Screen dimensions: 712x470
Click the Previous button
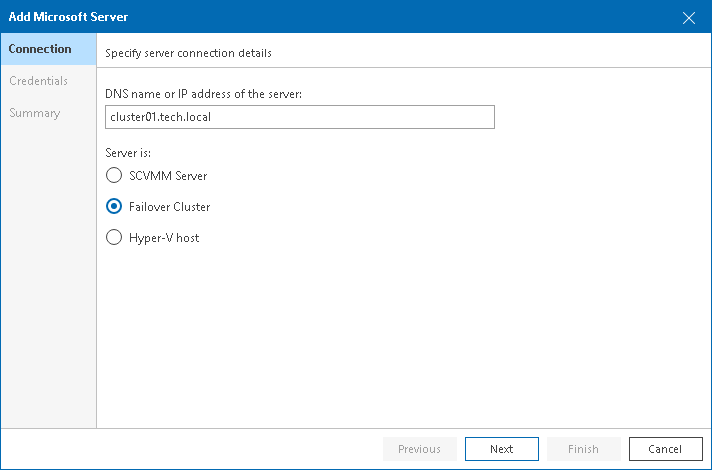coord(419,449)
